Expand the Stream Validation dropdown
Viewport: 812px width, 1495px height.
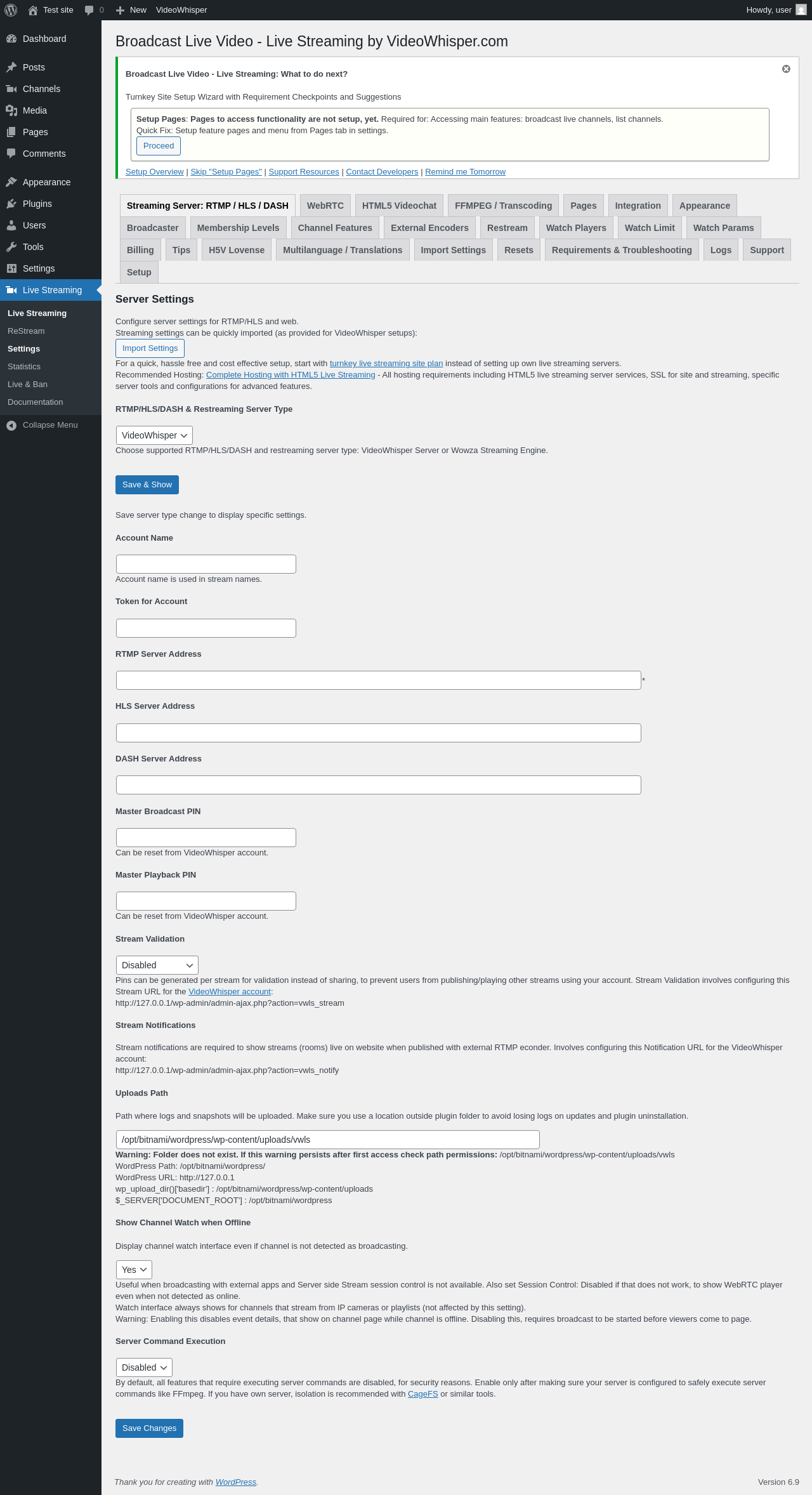point(157,965)
